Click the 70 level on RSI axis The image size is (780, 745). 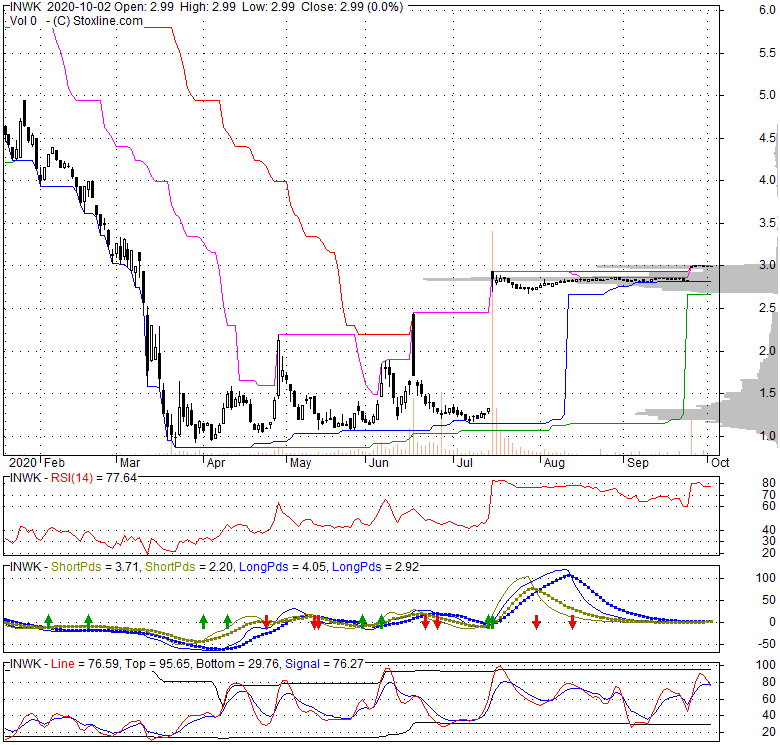(769, 494)
